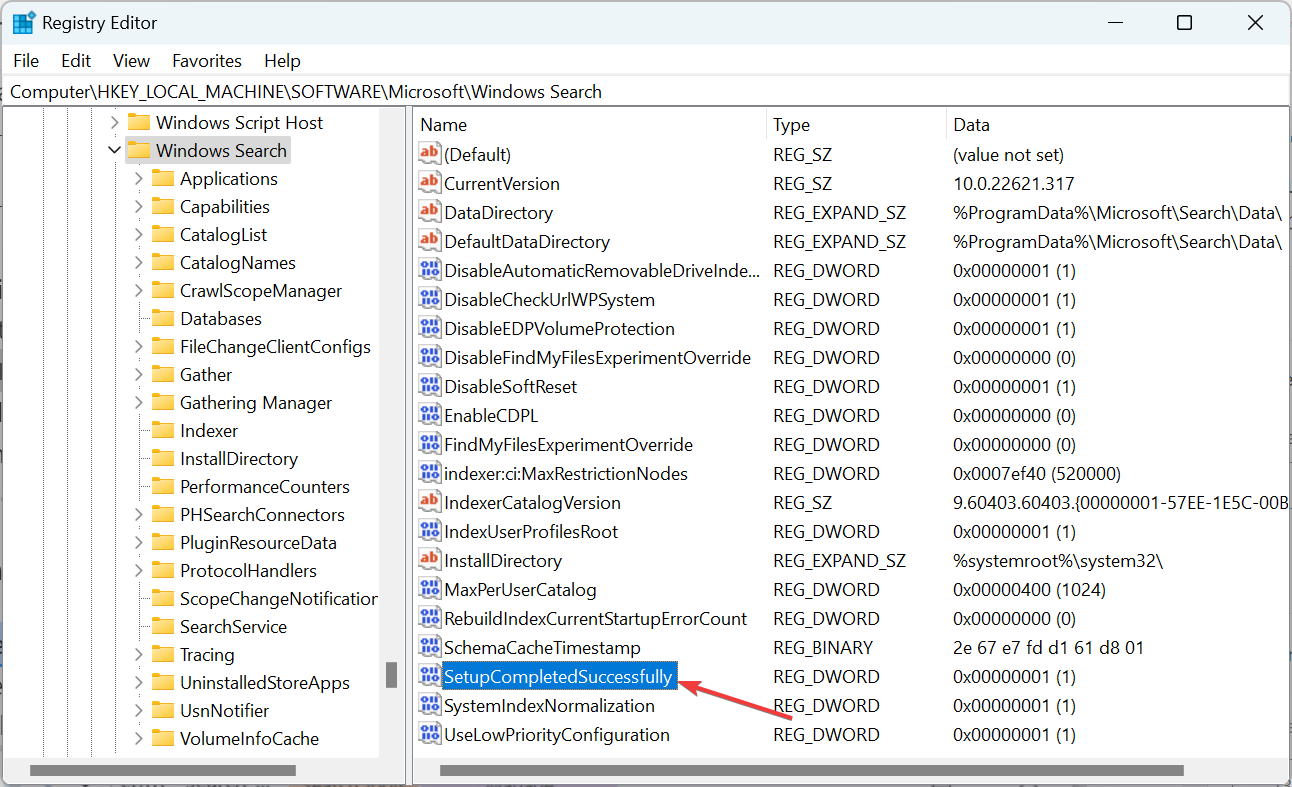This screenshot has width=1292, height=787.
Task: Expand the CrawlScopeManager subkey
Action: [138, 290]
